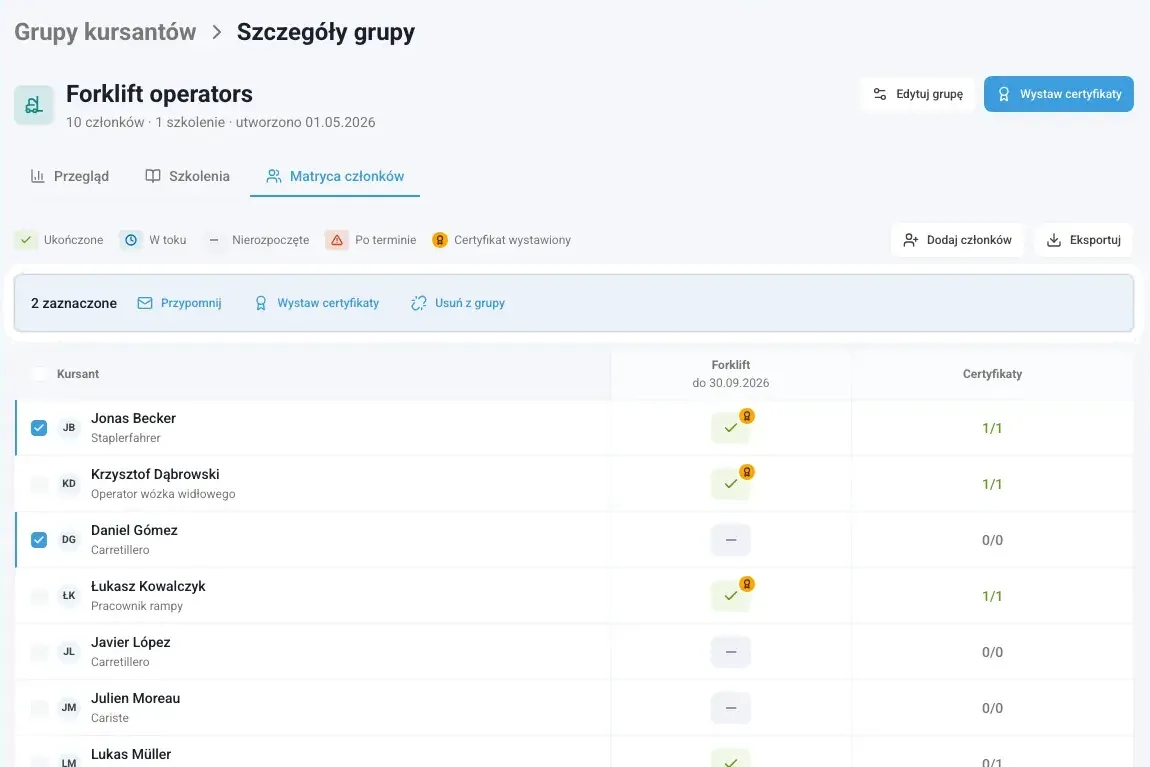Tick Javier López's row checkbox
The width and height of the screenshot is (1150, 767).
[39, 652]
